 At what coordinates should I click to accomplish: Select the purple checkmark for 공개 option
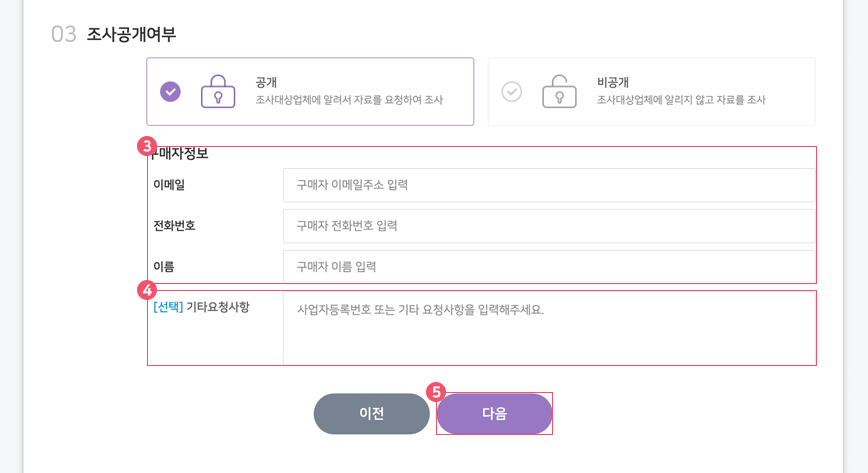tap(170, 91)
